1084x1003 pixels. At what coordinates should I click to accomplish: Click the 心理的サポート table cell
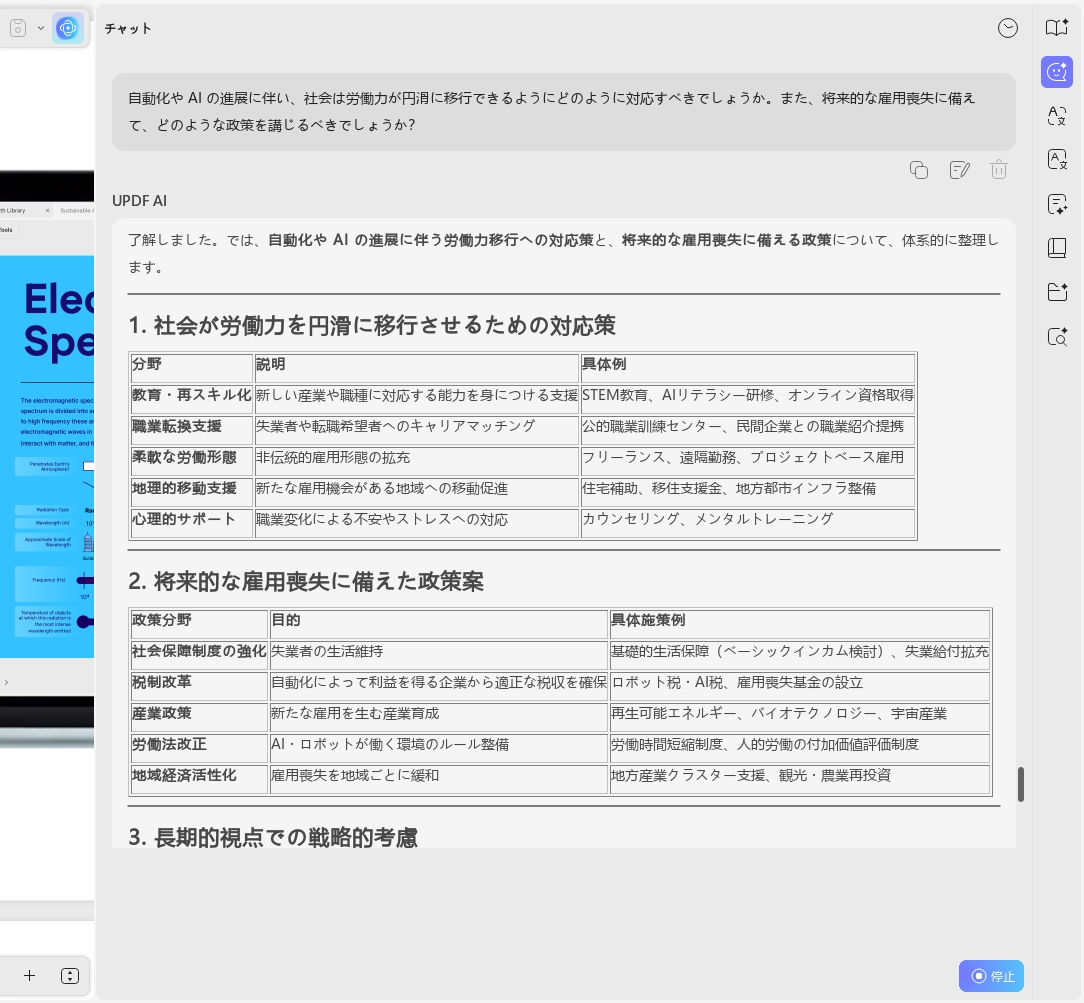[191, 522]
